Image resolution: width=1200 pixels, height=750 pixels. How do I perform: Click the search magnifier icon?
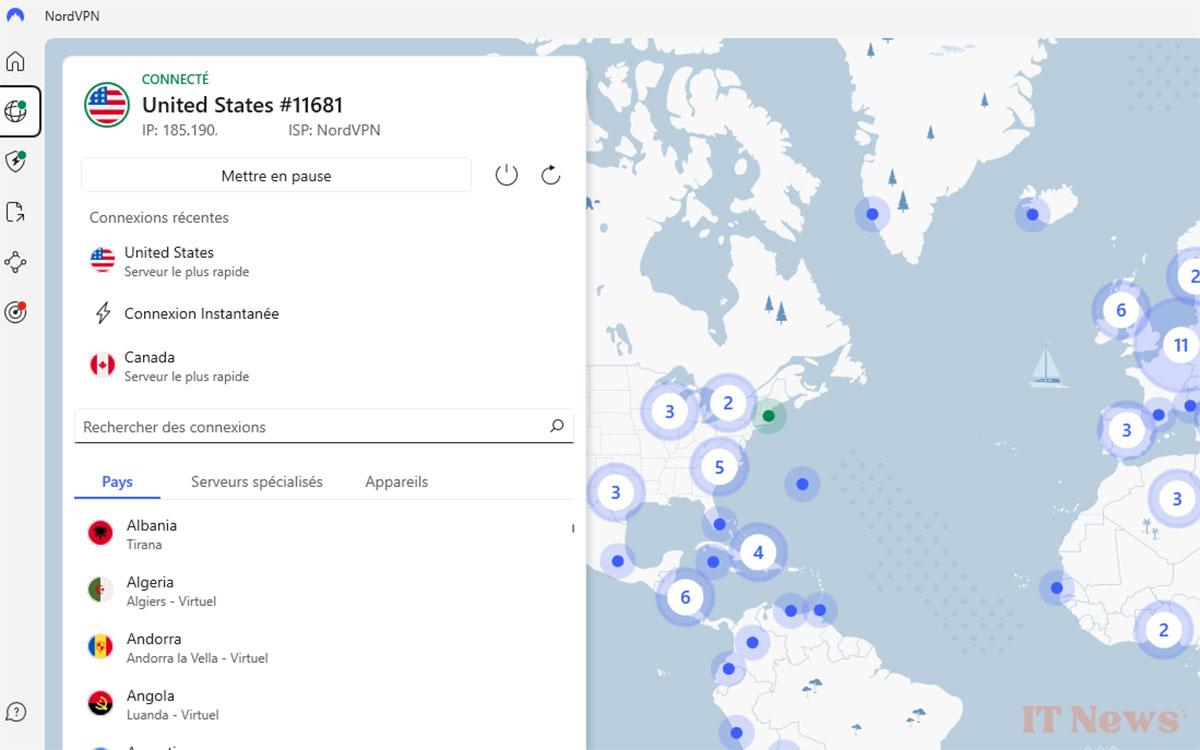click(x=557, y=426)
